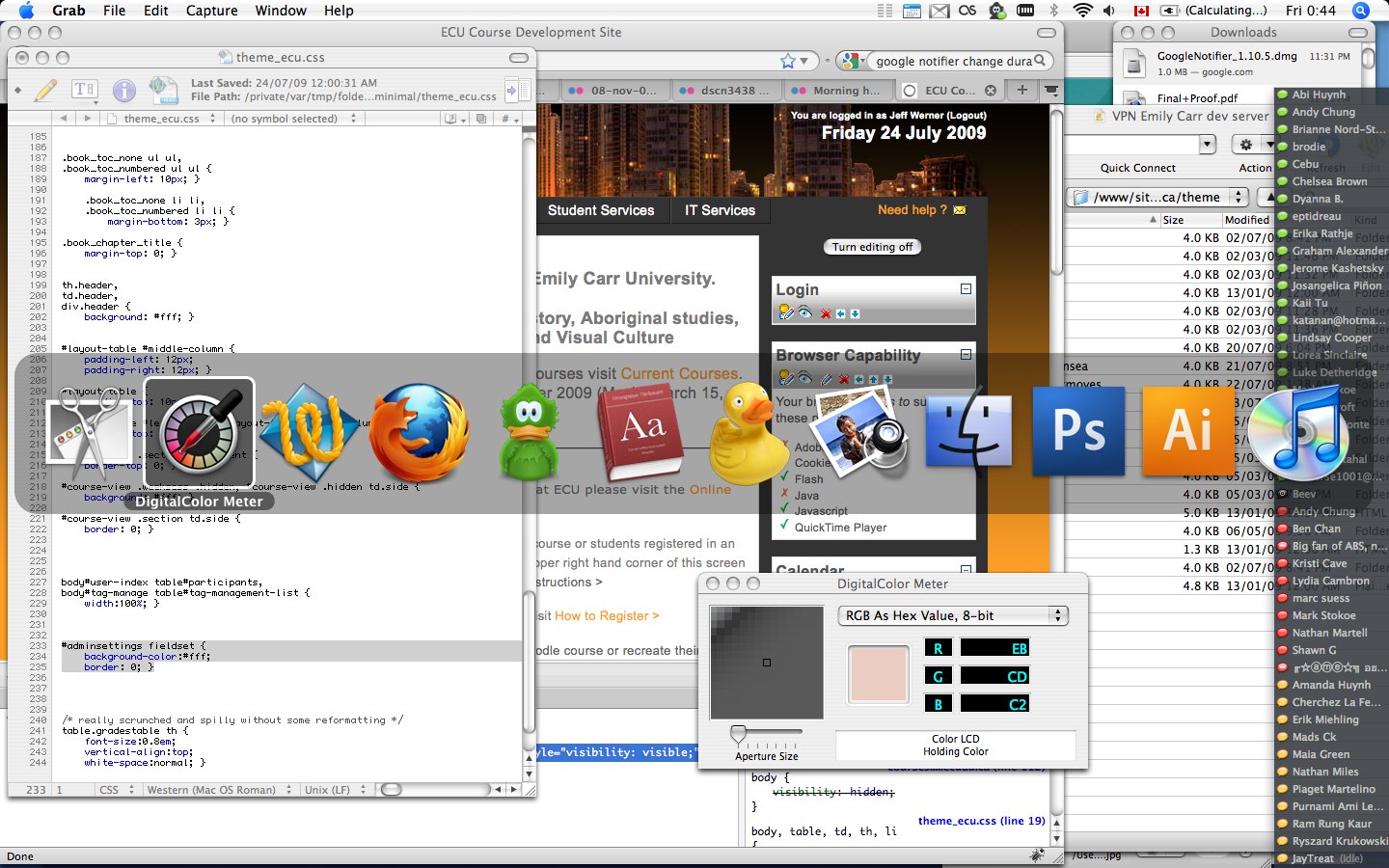Open Cyberduck Action gear menu
The width and height of the screenshot is (1389, 868).
click(1253, 145)
